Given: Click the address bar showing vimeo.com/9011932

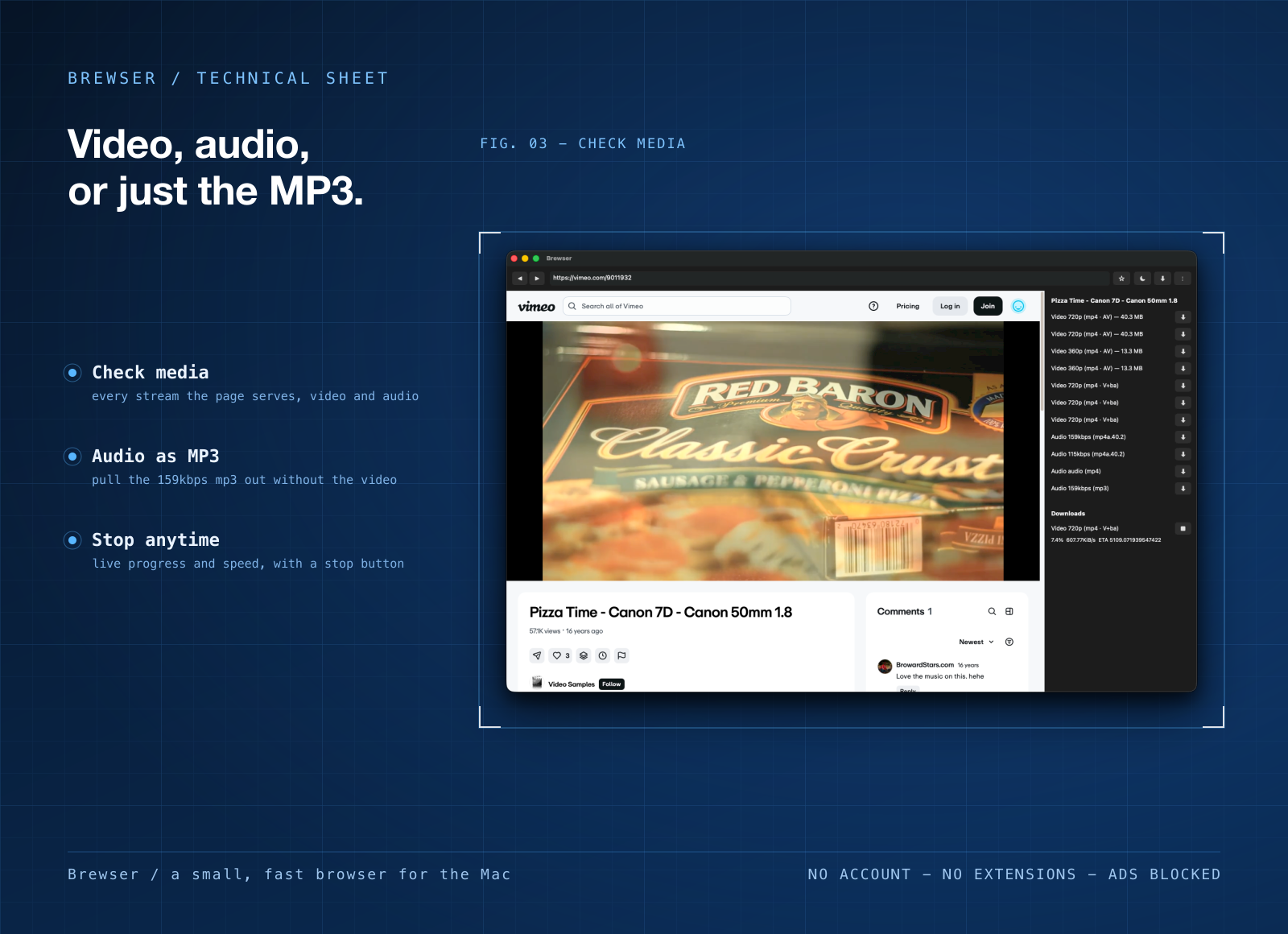Looking at the screenshot, I should coord(828,279).
